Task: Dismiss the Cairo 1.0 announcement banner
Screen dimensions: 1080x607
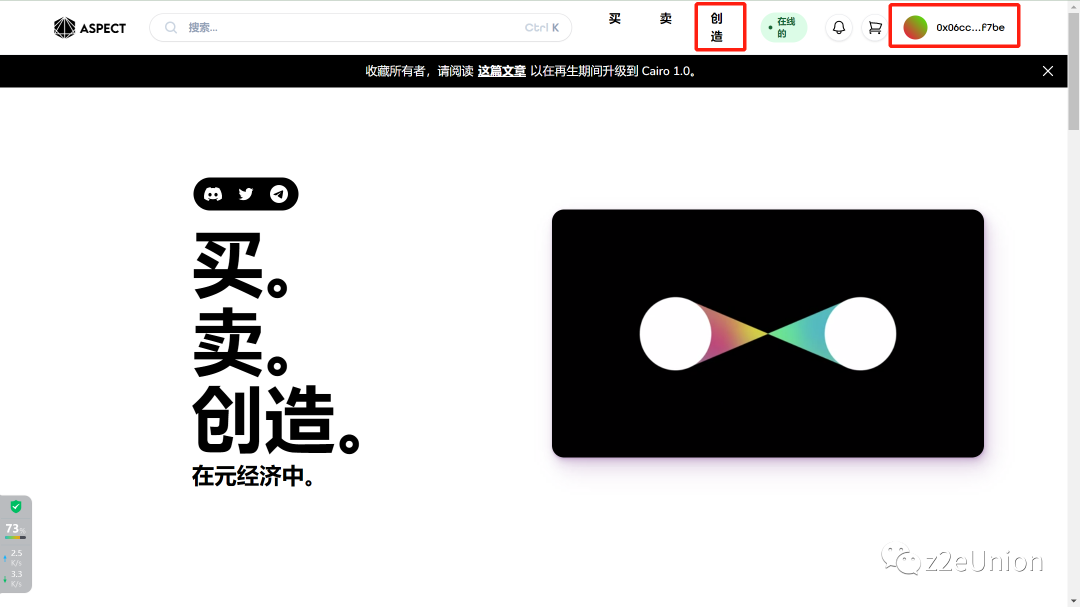Action: [1047, 71]
